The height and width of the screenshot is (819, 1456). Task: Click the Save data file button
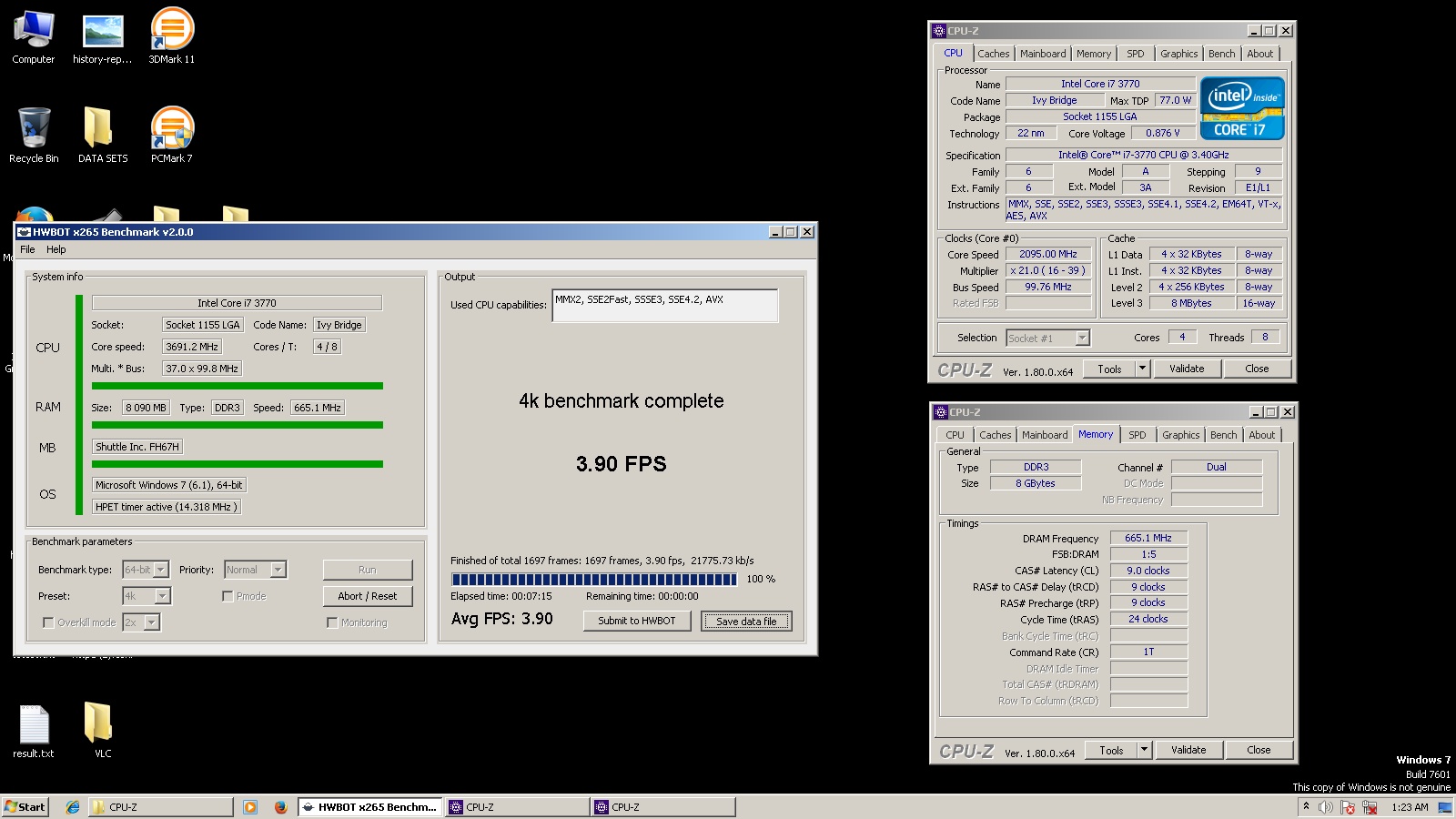coord(746,621)
